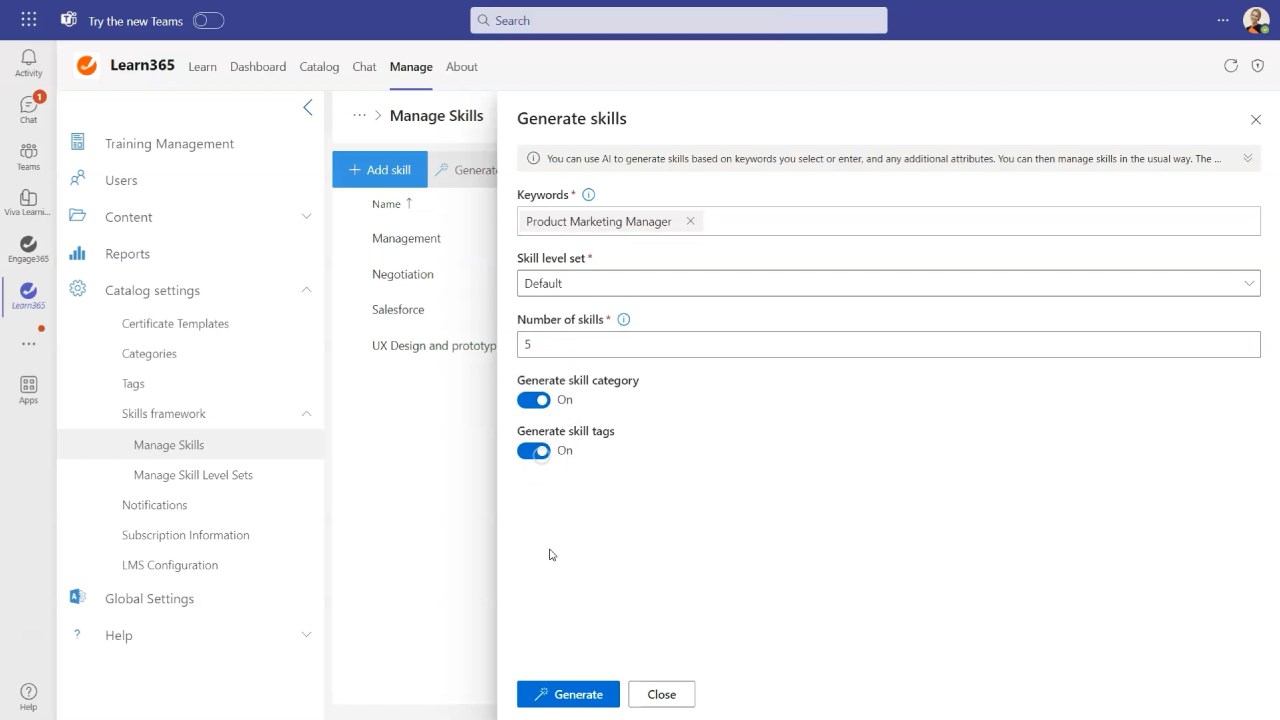Click the shield icon in header
1280x720 pixels.
(1258, 66)
